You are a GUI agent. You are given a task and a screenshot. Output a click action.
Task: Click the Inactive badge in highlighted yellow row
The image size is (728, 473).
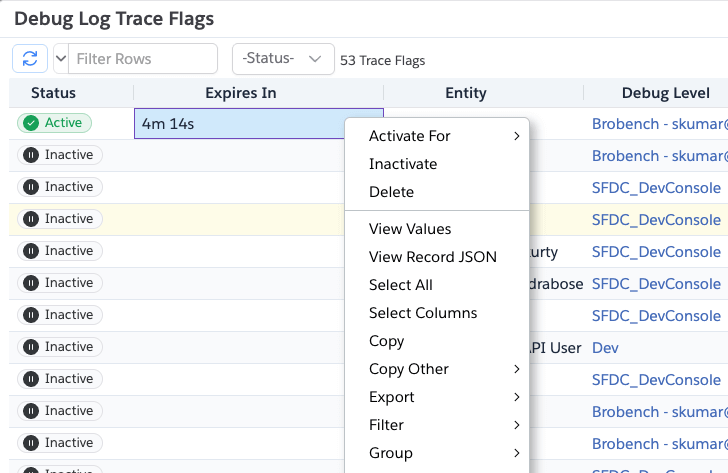coord(60,219)
